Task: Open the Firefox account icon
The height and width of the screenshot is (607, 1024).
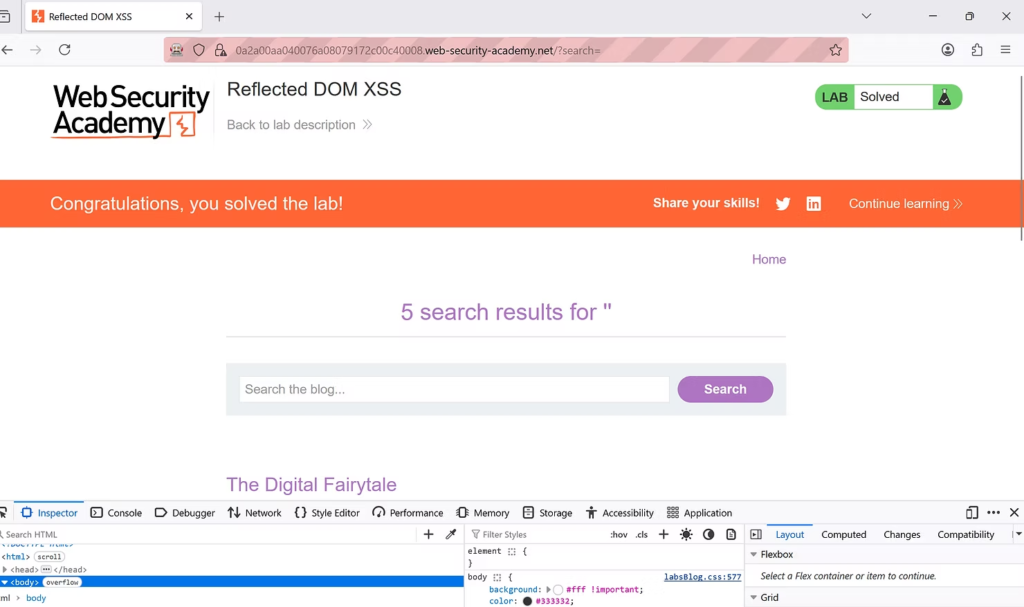Action: (948, 50)
